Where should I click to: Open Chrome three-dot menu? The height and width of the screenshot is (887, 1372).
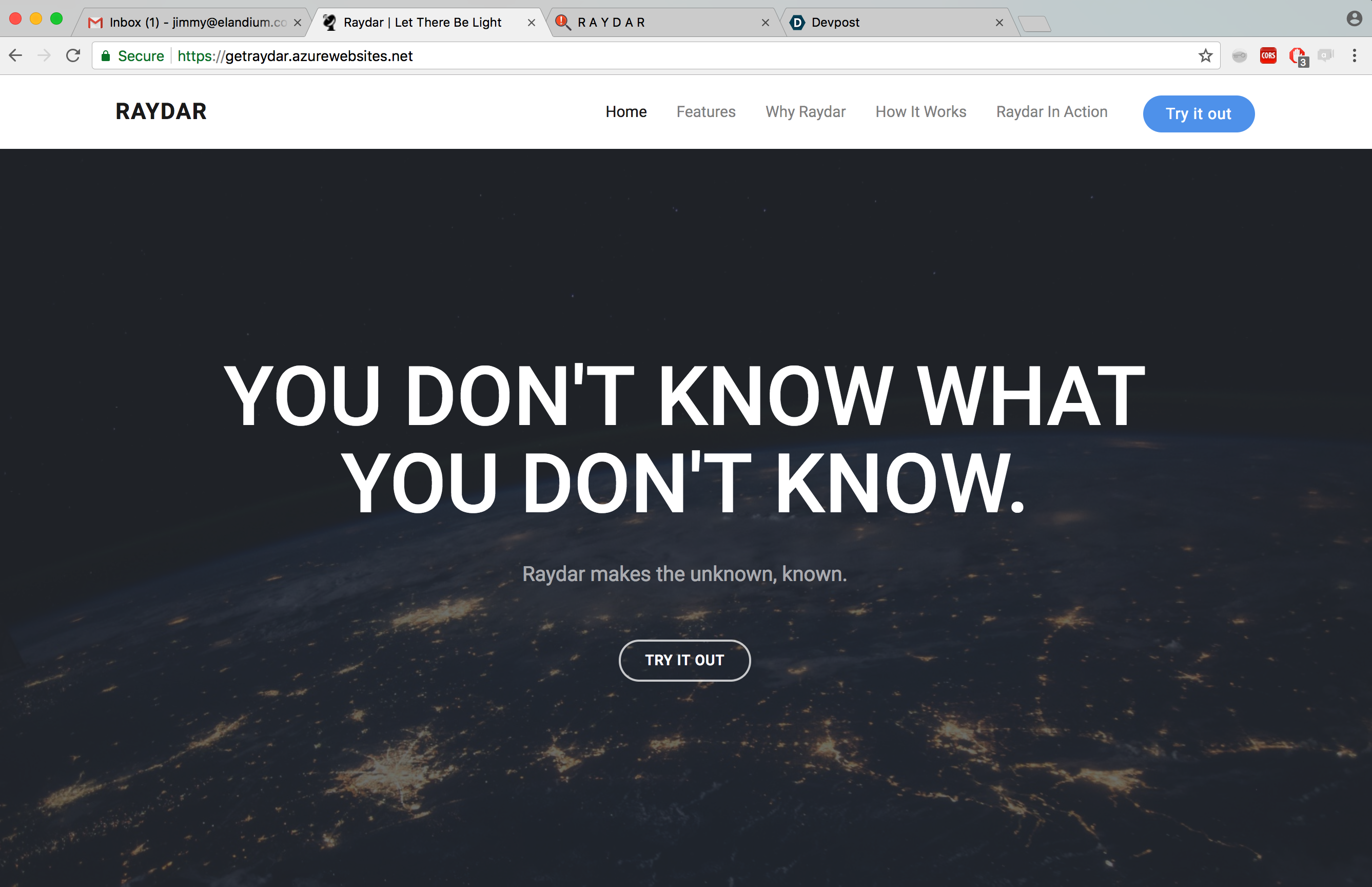tap(1354, 56)
